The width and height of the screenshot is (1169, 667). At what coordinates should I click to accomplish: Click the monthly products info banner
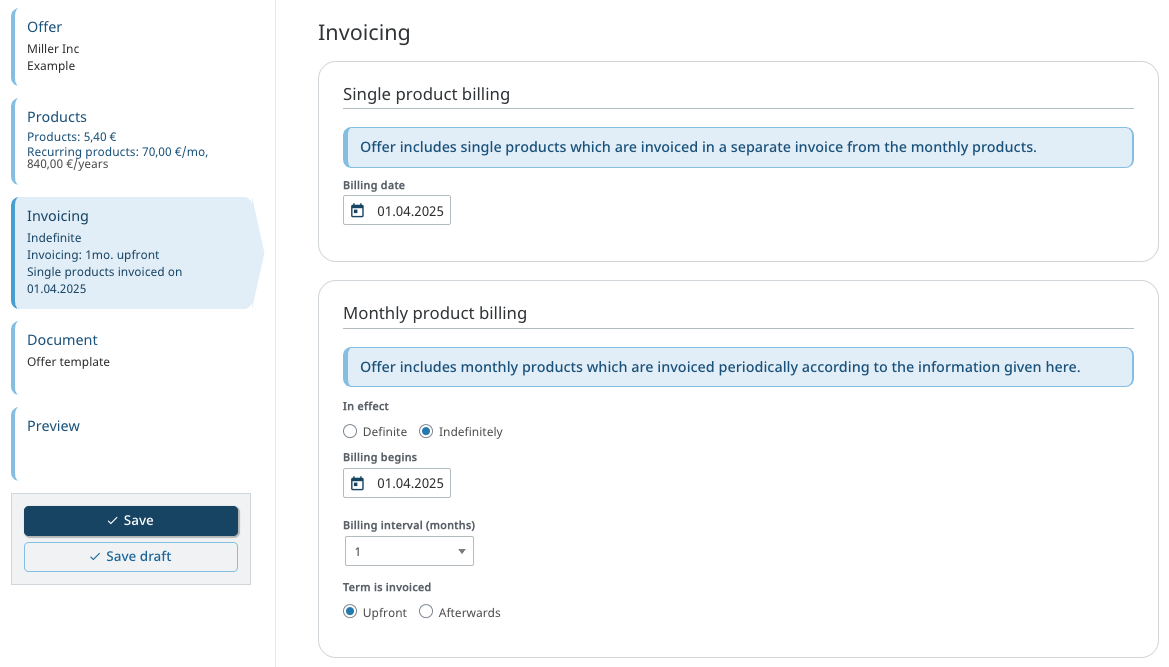click(738, 367)
